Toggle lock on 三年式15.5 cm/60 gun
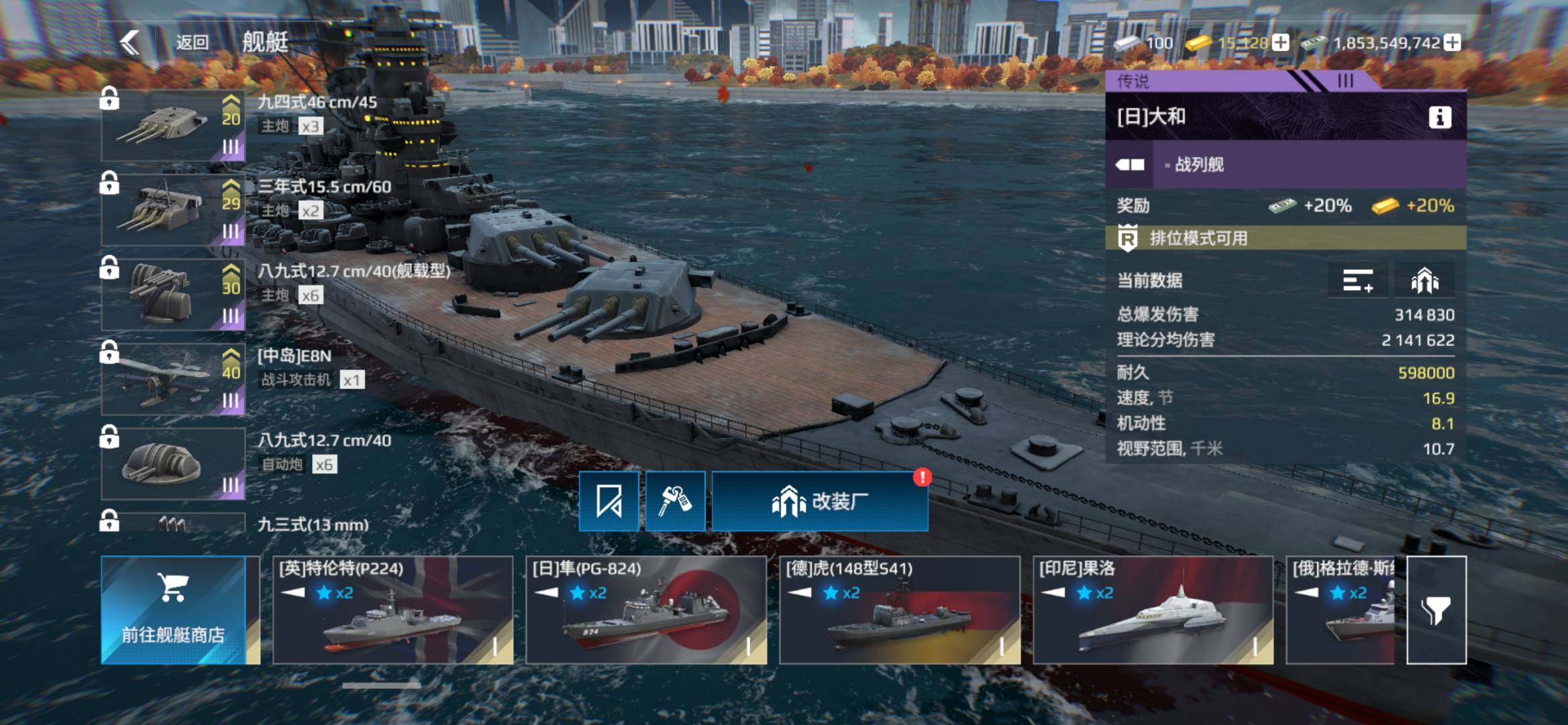This screenshot has width=1568, height=725. [x=109, y=183]
